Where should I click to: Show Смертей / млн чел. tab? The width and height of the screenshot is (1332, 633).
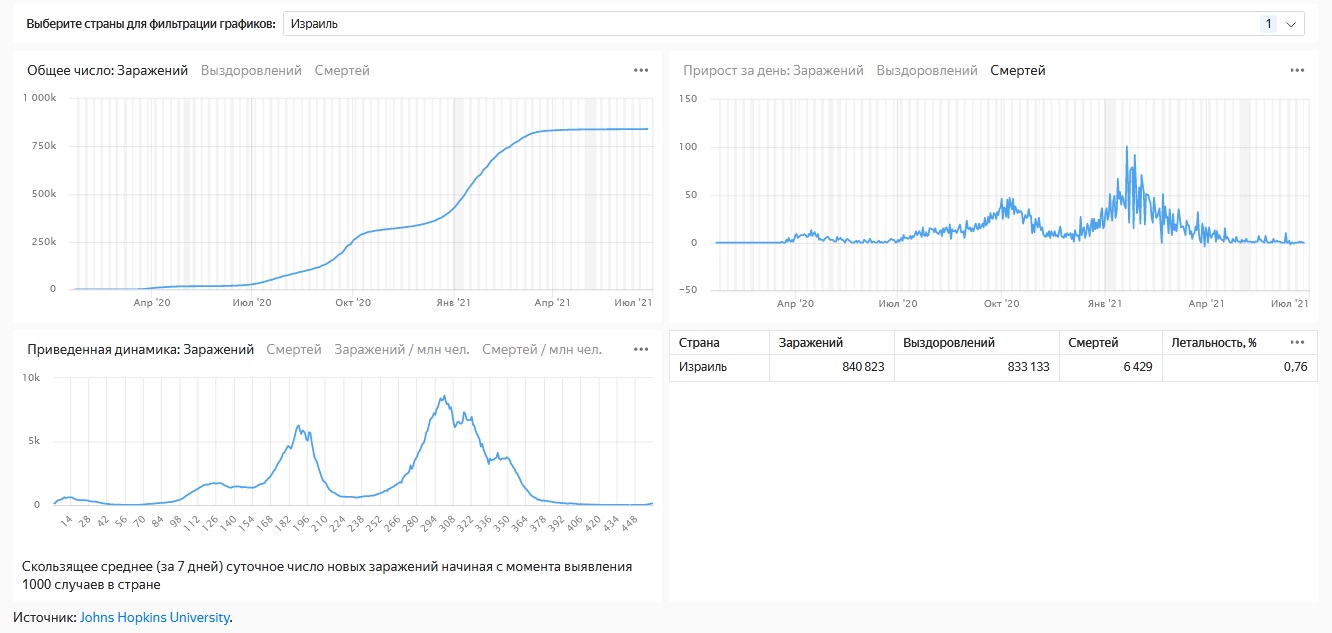pyautogui.click(x=542, y=350)
